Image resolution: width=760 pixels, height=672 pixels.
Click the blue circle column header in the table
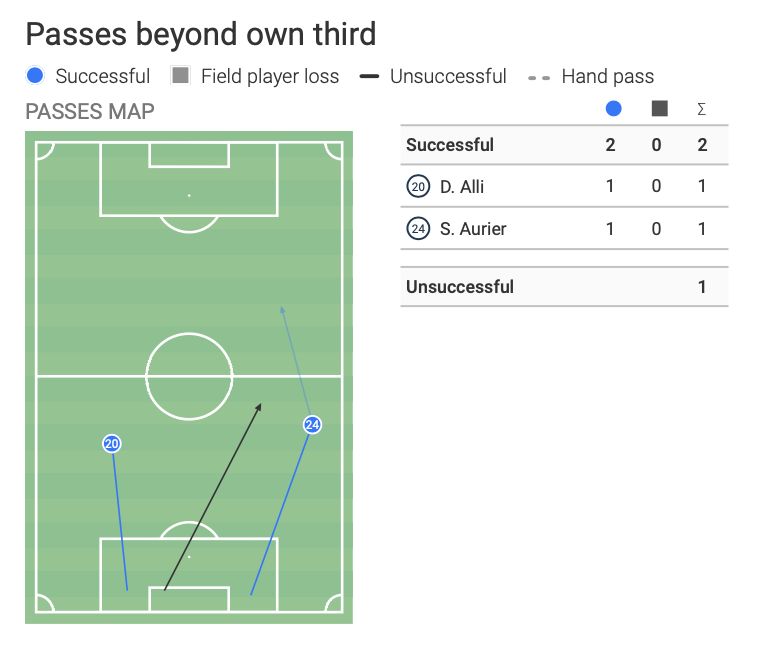[x=613, y=109]
